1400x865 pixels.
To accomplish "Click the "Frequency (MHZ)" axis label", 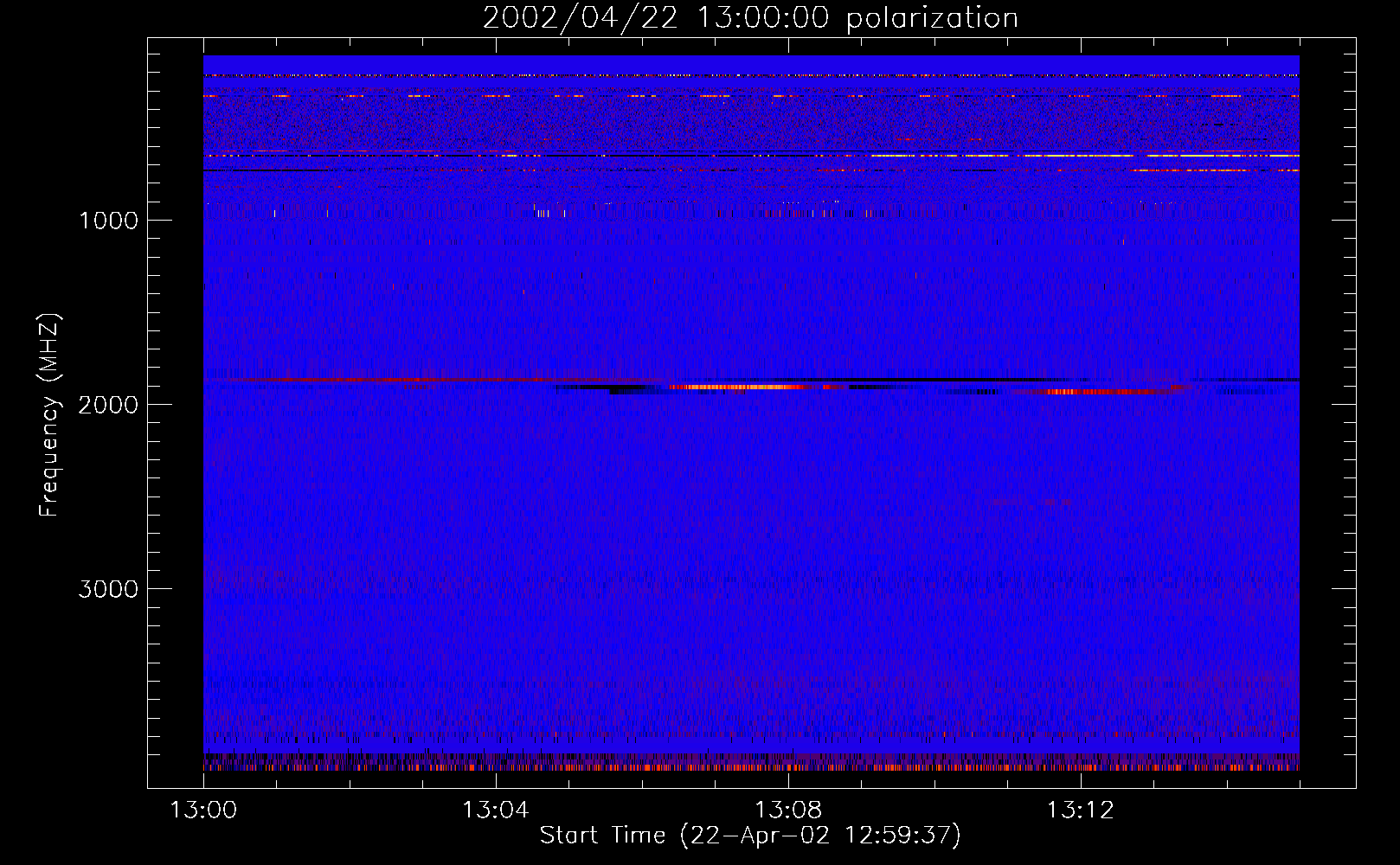I will click(x=49, y=415).
